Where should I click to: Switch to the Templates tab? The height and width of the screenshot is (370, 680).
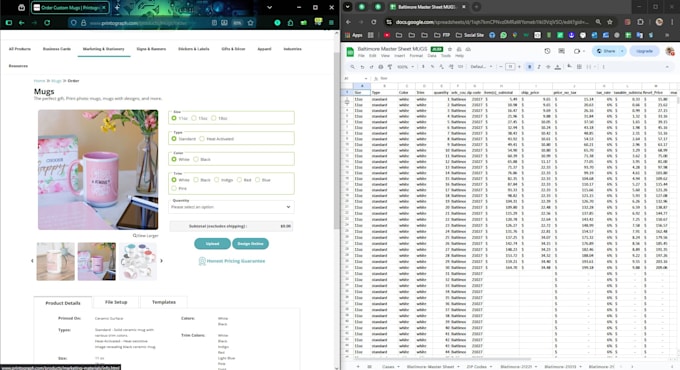pyautogui.click(x=163, y=302)
